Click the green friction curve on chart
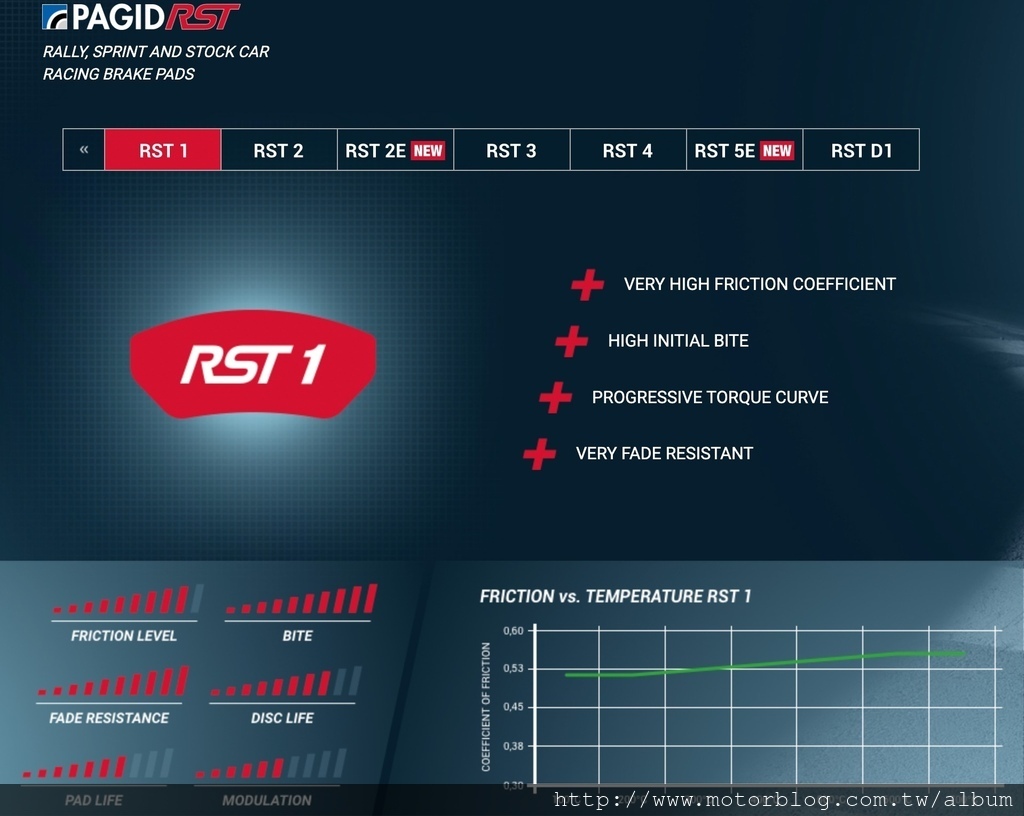1024x816 pixels. [x=764, y=664]
